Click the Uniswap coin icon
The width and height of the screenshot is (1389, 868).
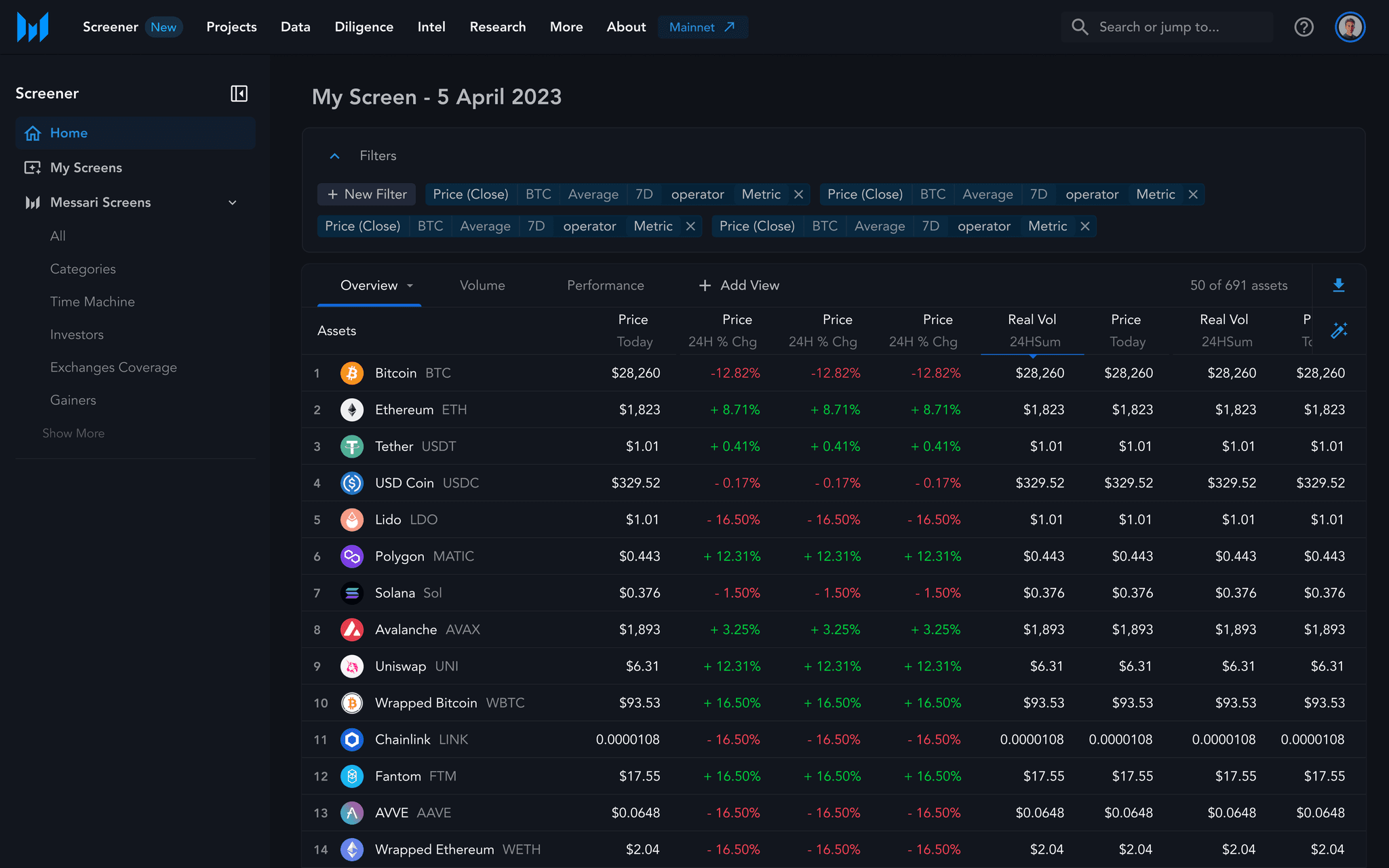click(x=352, y=666)
